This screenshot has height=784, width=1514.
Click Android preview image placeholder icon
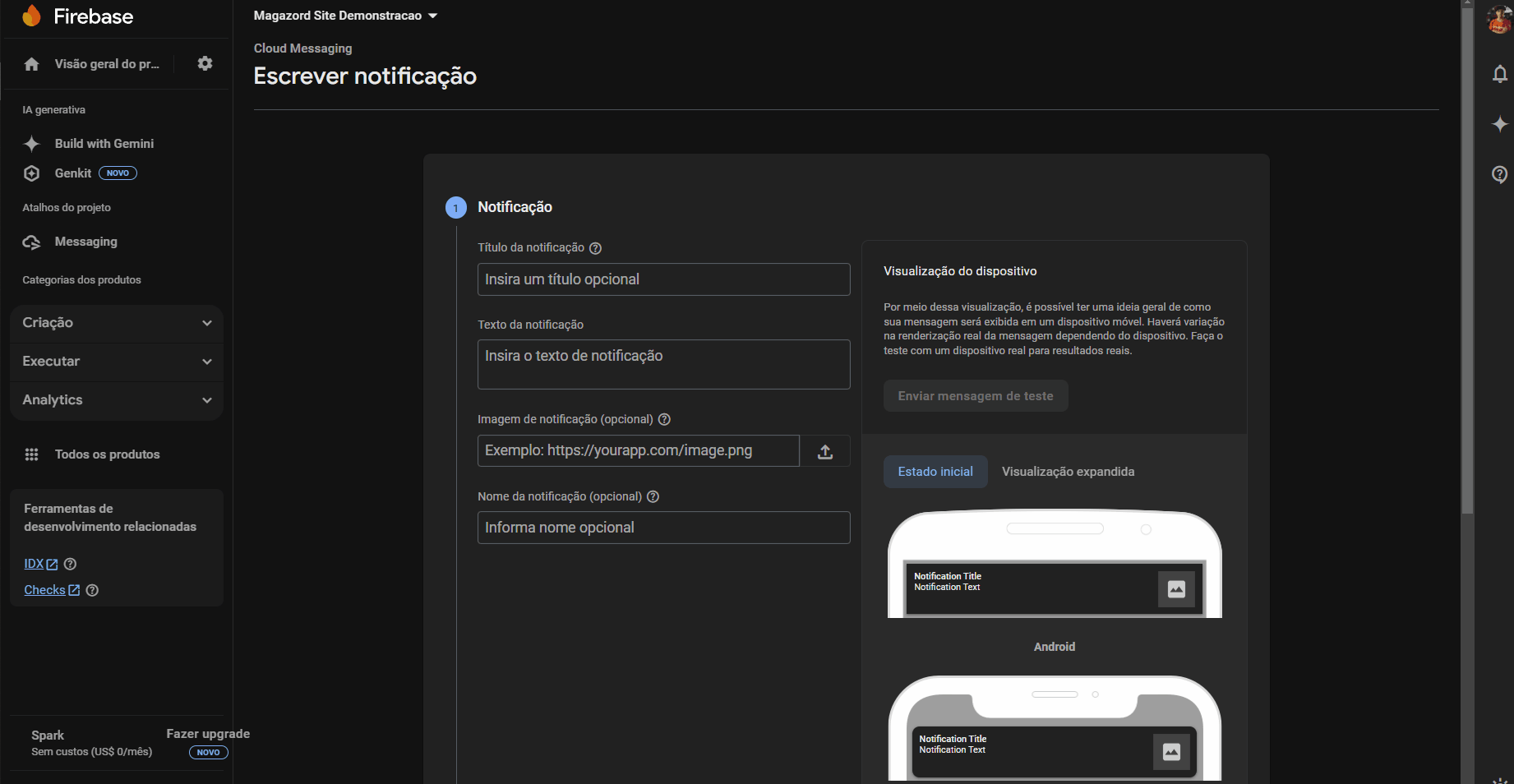(x=1176, y=589)
